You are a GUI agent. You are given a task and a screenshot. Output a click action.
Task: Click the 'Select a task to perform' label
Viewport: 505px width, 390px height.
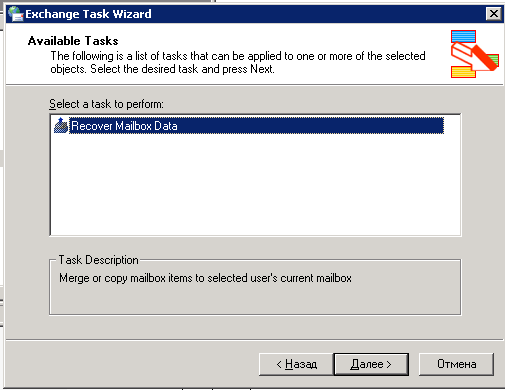tap(106, 104)
